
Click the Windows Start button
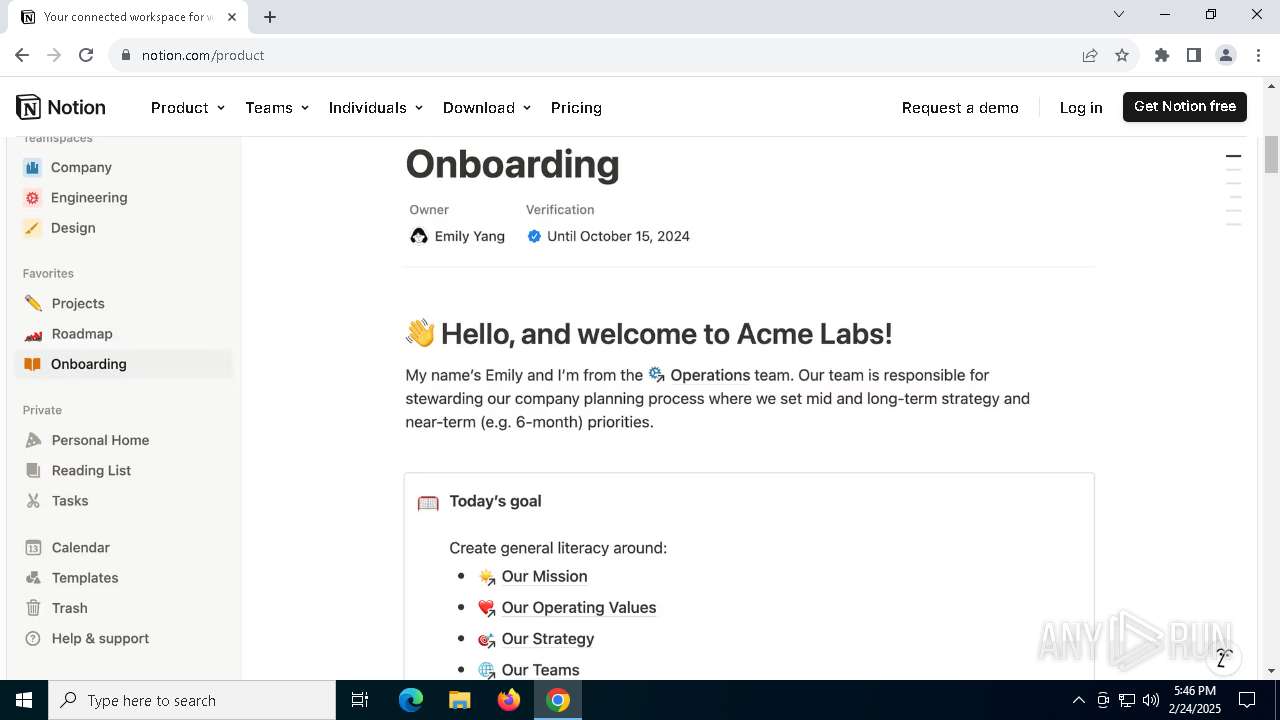tap(24, 700)
